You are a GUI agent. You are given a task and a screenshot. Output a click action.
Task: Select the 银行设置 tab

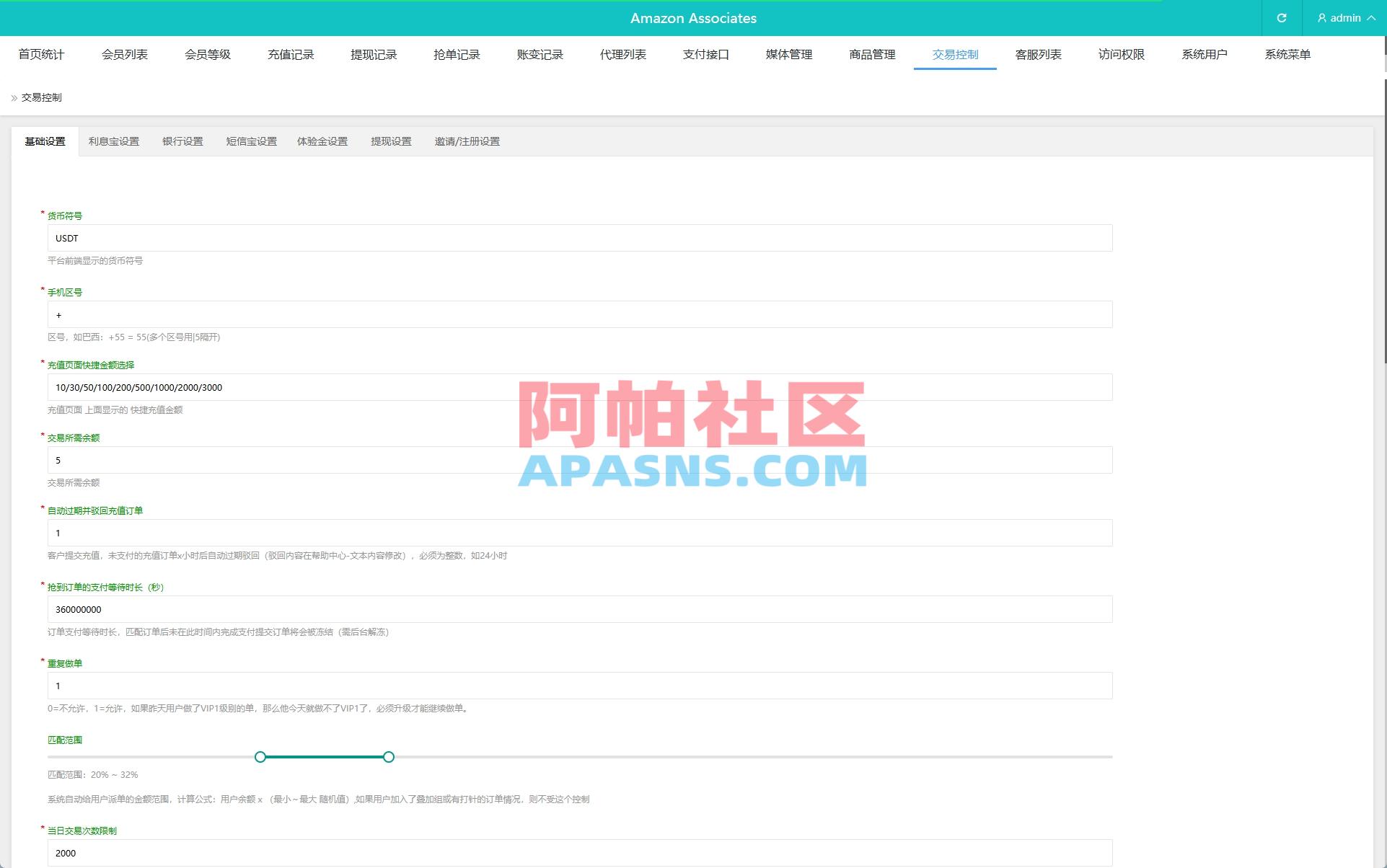pyautogui.click(x=182, y=141)
